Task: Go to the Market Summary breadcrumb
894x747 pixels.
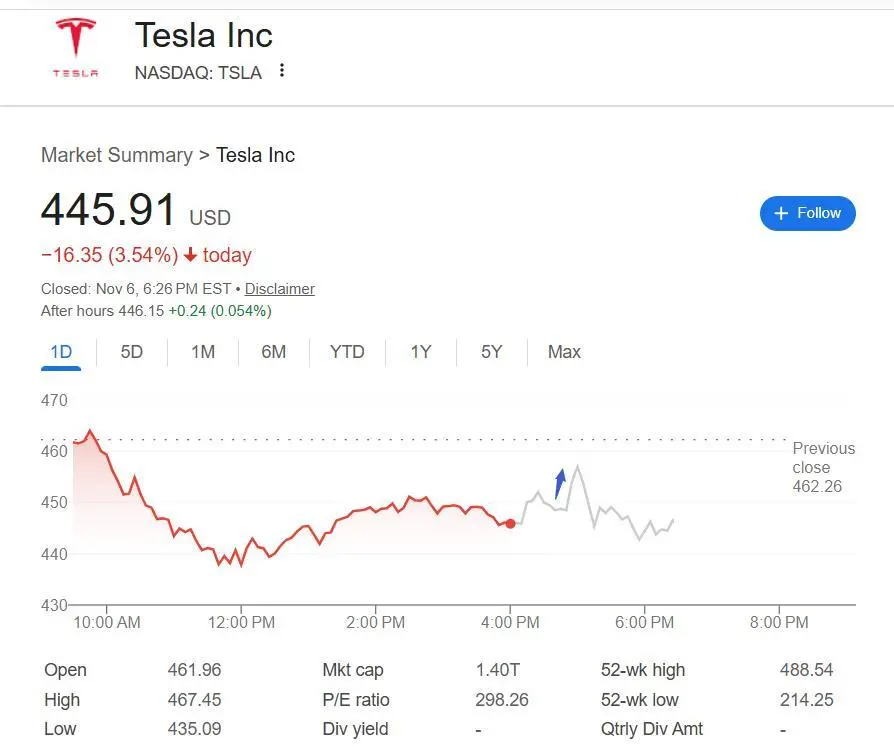Action: [116, 155]
